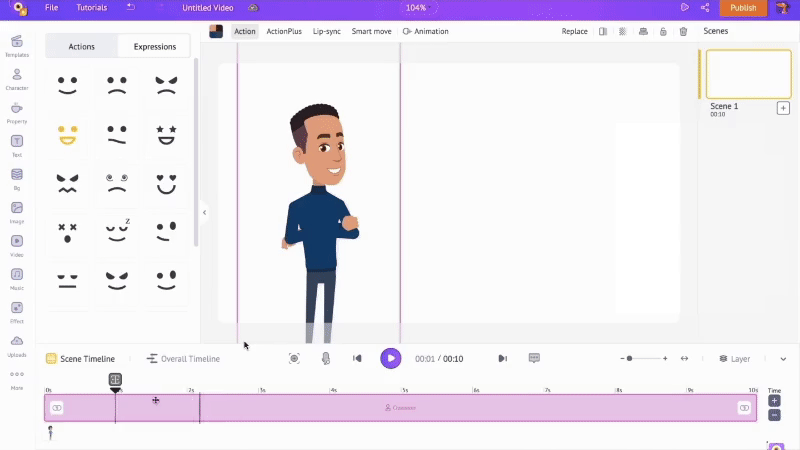Viewport: 800px width, 450px height.
Task: Undo the last action
Action: click(131, 8)
